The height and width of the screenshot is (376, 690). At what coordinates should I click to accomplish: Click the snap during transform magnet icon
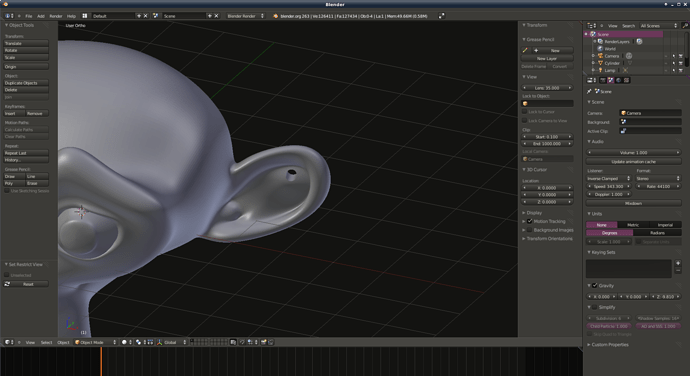point(242,342)
